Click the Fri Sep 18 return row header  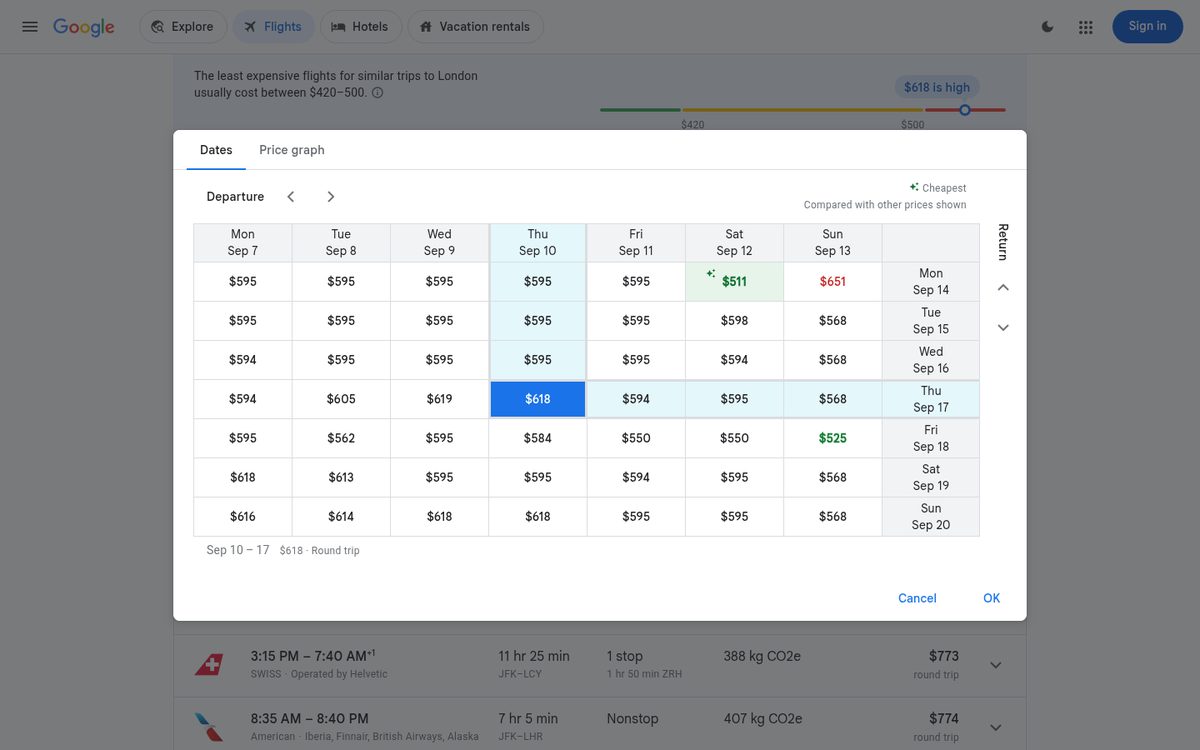point(931,438)
